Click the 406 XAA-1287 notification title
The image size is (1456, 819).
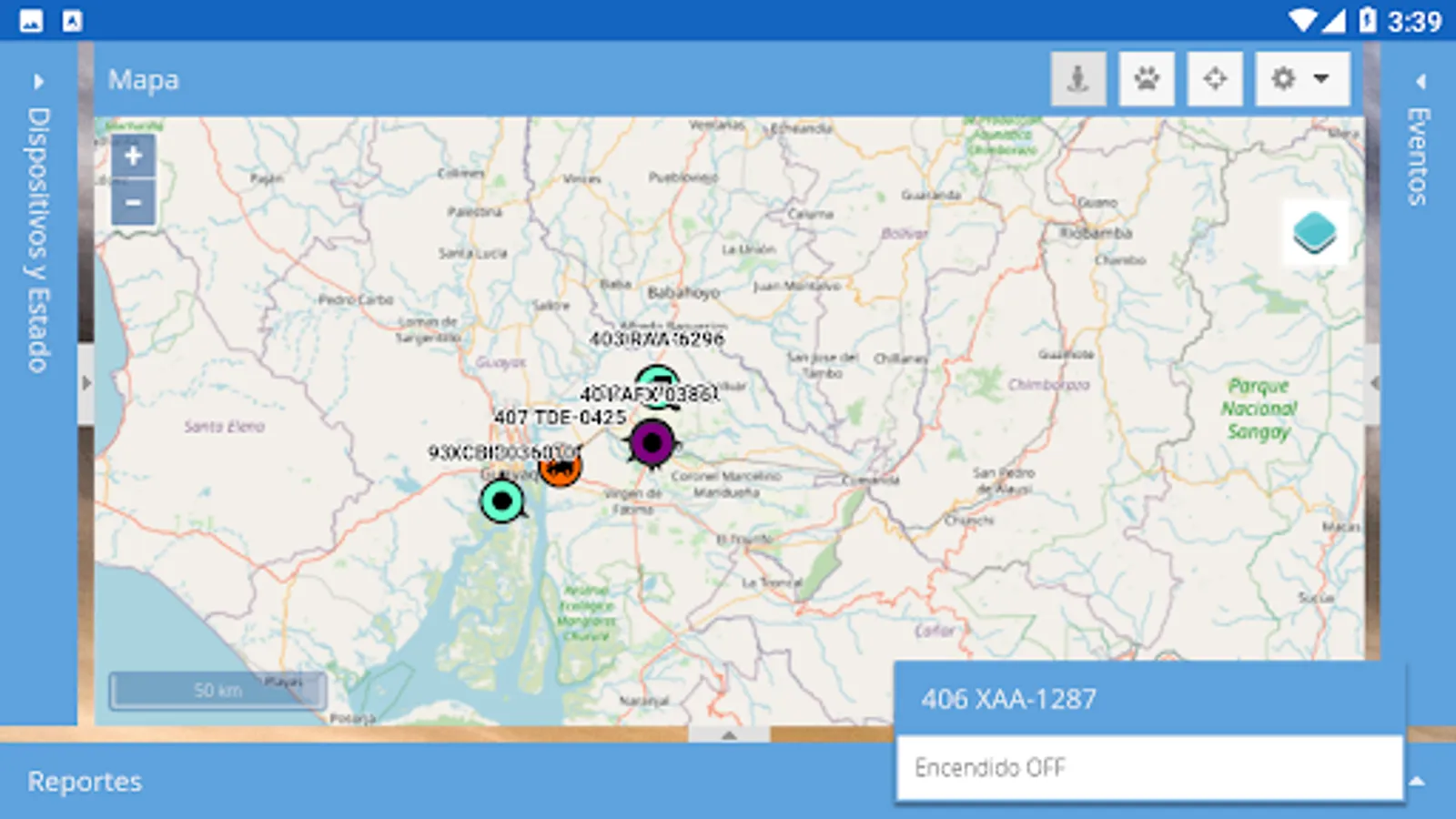click(x=1008, y=699)
